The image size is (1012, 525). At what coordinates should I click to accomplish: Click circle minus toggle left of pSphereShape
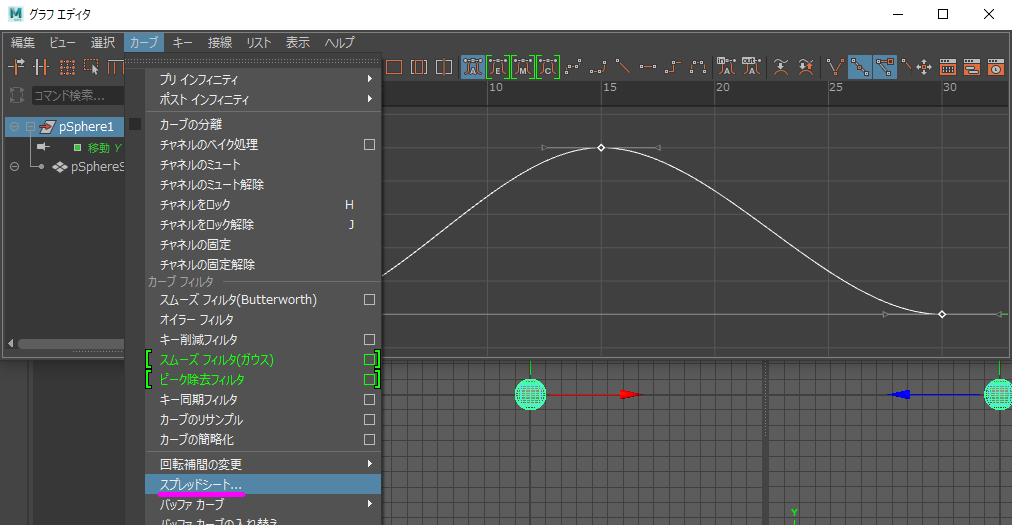14,167
